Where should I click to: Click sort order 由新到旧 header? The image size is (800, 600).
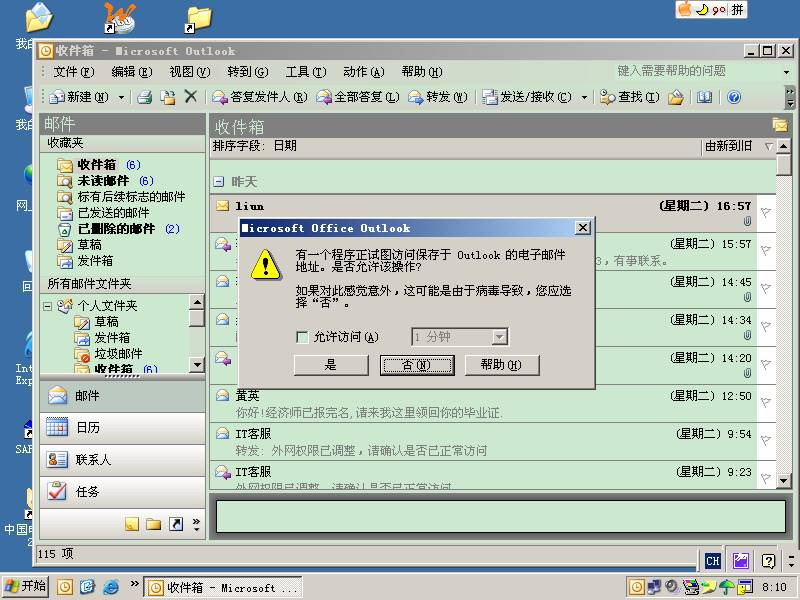(x=729, y=146)
